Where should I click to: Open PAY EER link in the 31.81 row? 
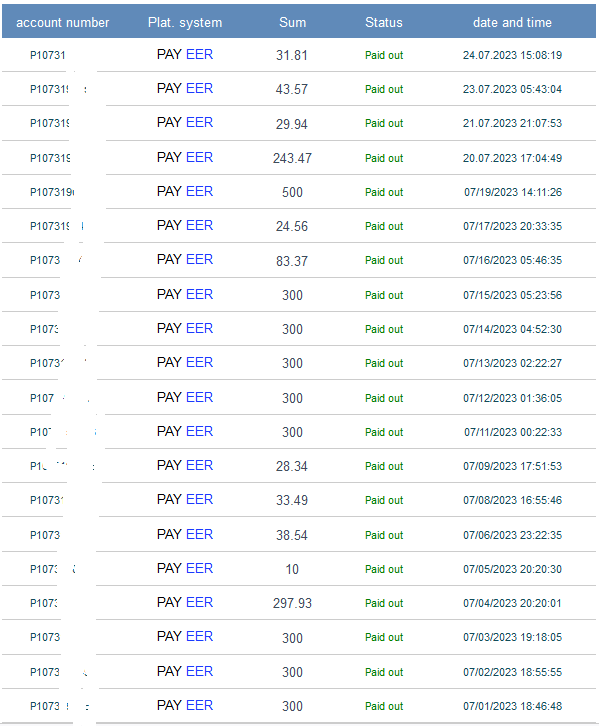[185, 55]
